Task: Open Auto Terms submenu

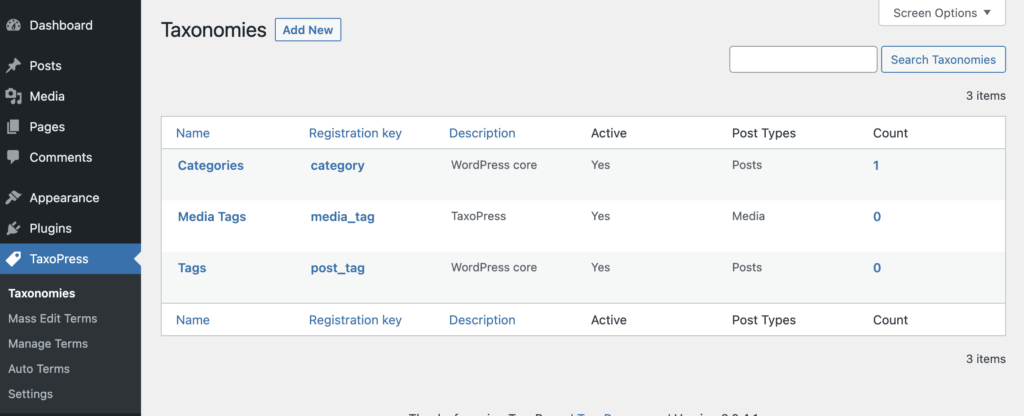Action: tap(39, 369)
